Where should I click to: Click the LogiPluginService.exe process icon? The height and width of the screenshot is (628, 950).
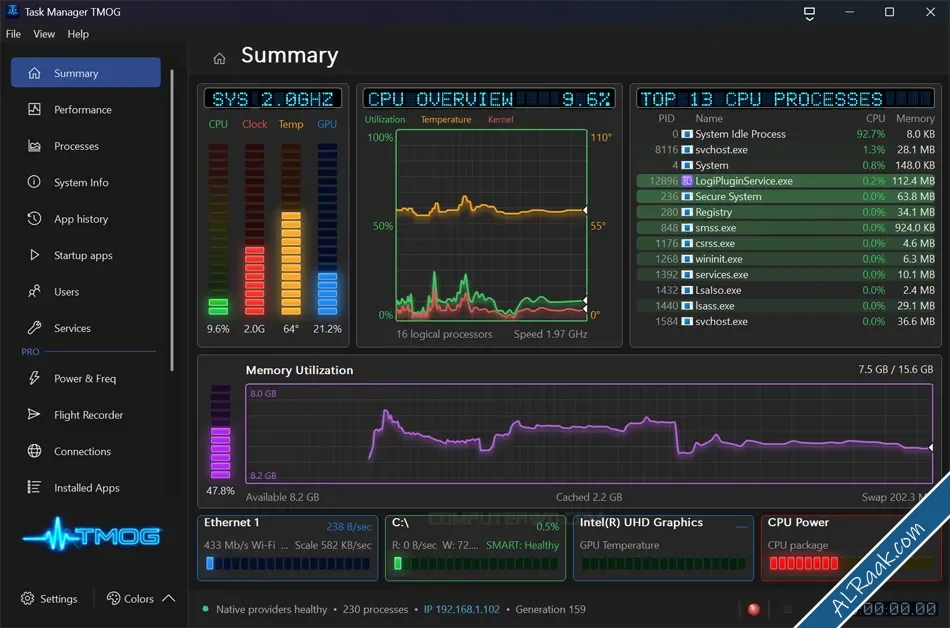click(687, 180)
